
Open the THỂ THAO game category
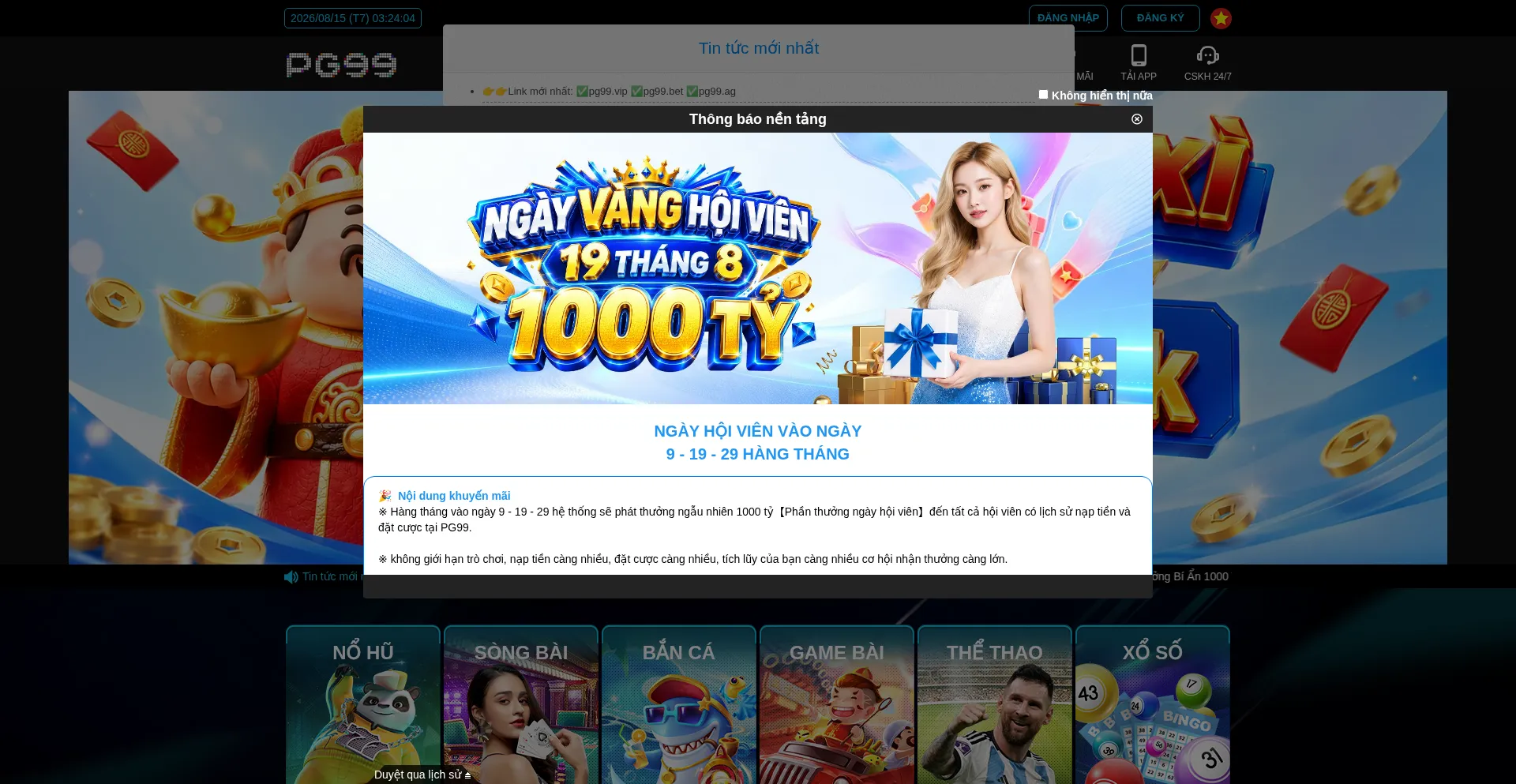[995, 704]
